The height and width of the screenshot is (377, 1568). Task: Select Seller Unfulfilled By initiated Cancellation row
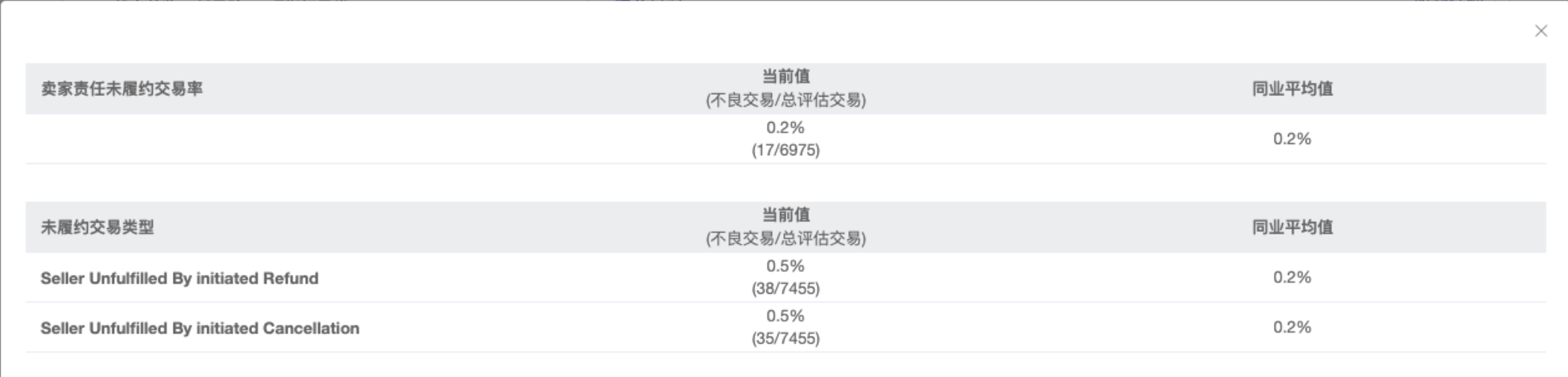click(x=200, y=328)
